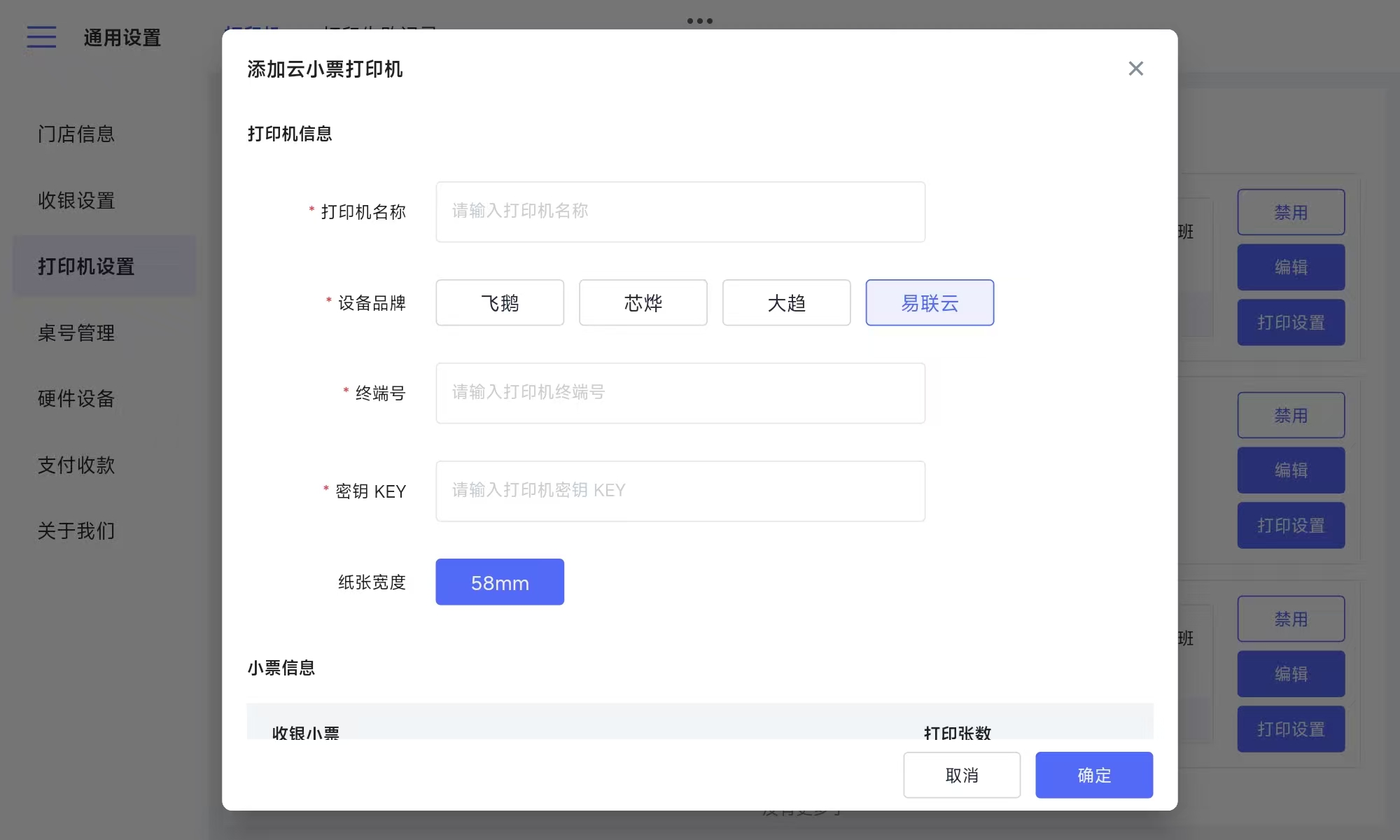1400x840 pixels.
Task: Choose 易联云 device brand
Action: pyautogui.click(x=930, y=303)
